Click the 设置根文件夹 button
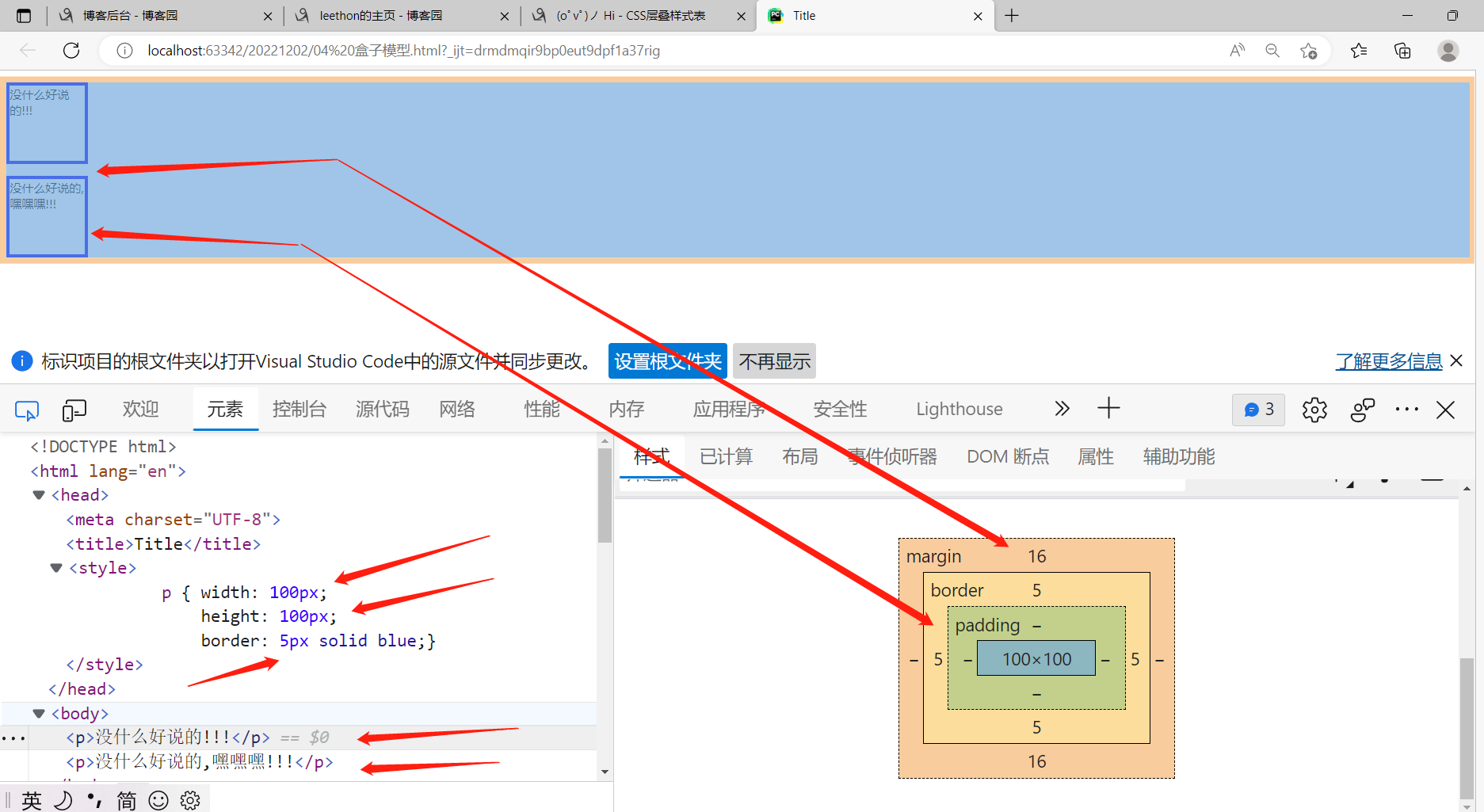The width and height of the screenshot is (1484, 812). [x=668, y=361]
